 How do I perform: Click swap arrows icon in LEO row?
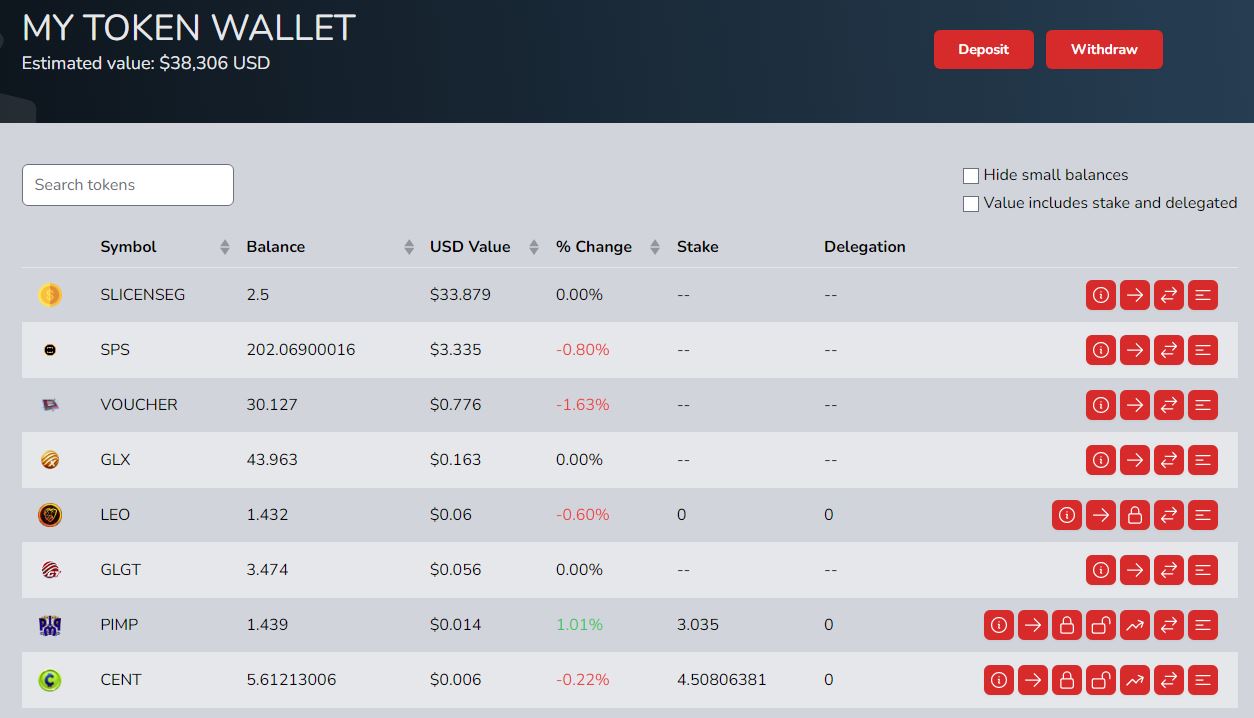[1168, 515]
